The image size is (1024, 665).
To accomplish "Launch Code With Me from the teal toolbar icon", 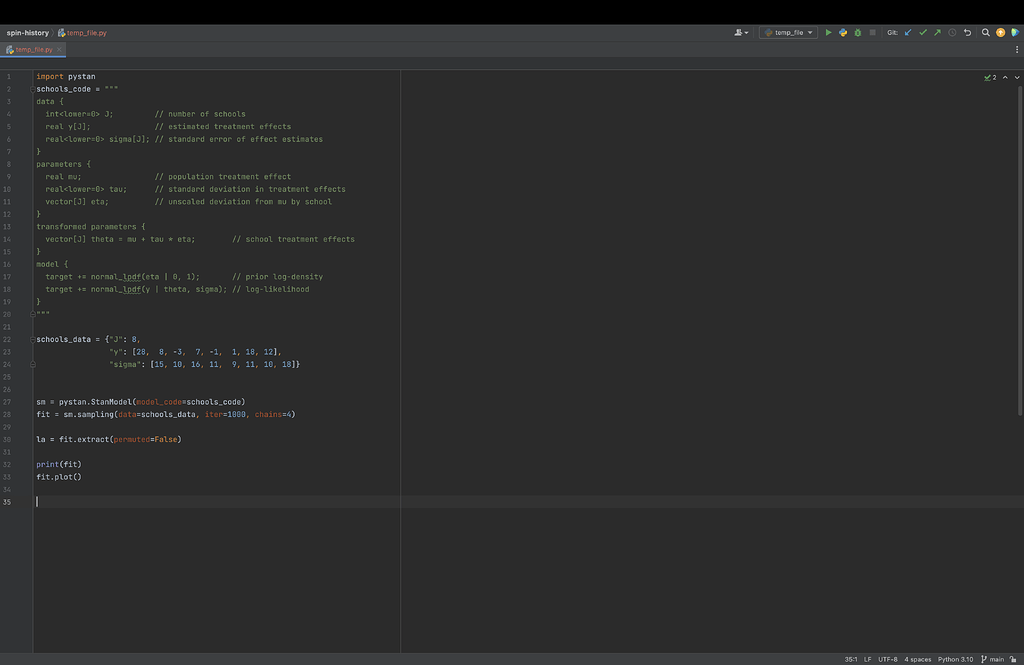I will coord(1016,32).
